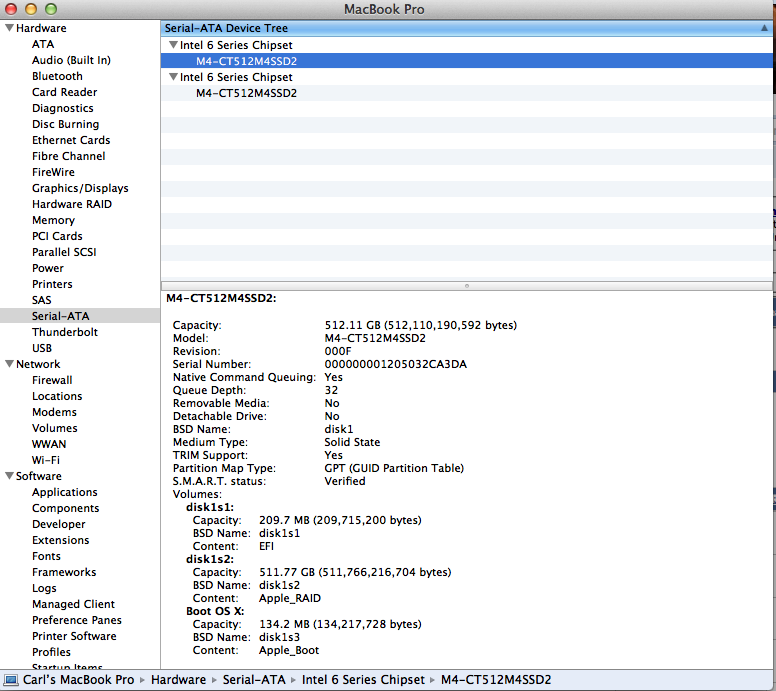Click Hardware in the path bar

point(178,680)
